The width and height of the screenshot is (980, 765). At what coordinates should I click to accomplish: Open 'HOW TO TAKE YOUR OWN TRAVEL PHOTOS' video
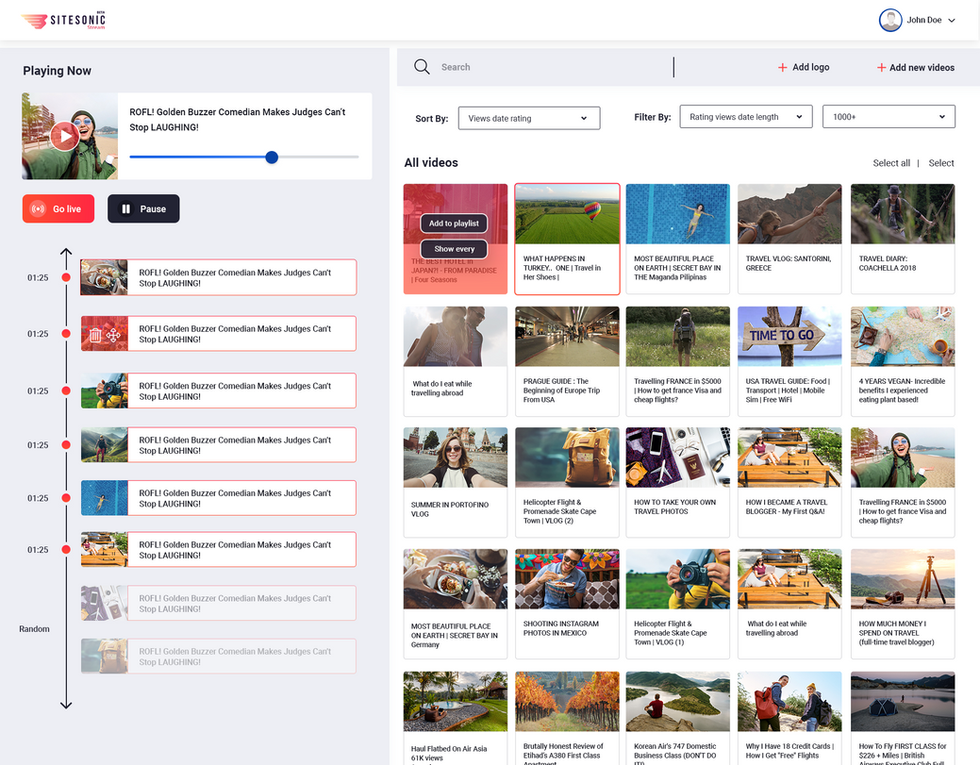[x=678, y=482]
